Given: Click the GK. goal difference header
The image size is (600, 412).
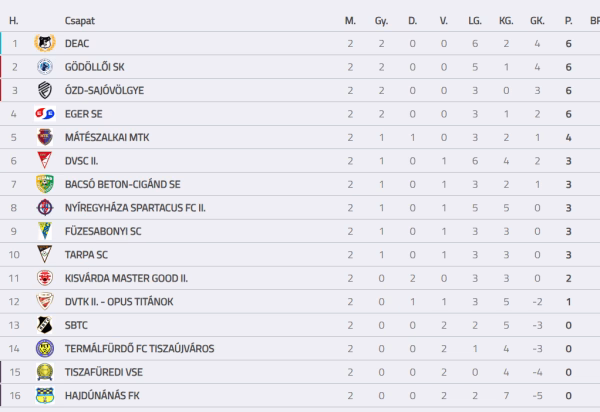Looking at the screenshot, I should tap(537, 21).
